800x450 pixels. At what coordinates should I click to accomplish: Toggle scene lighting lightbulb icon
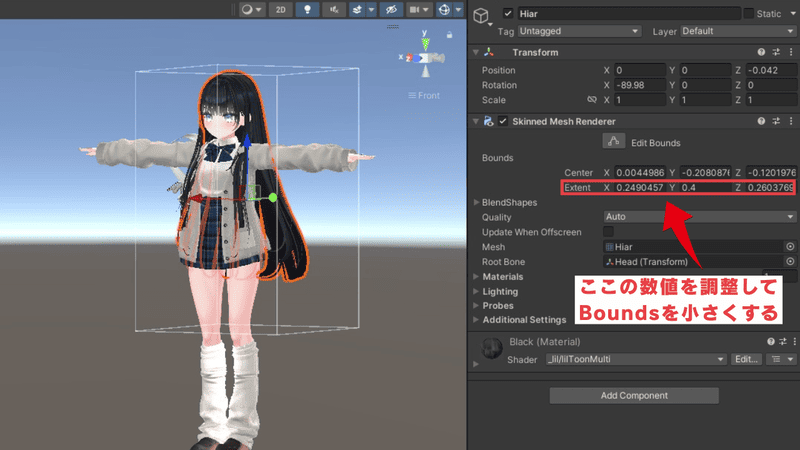coord(309,10)
